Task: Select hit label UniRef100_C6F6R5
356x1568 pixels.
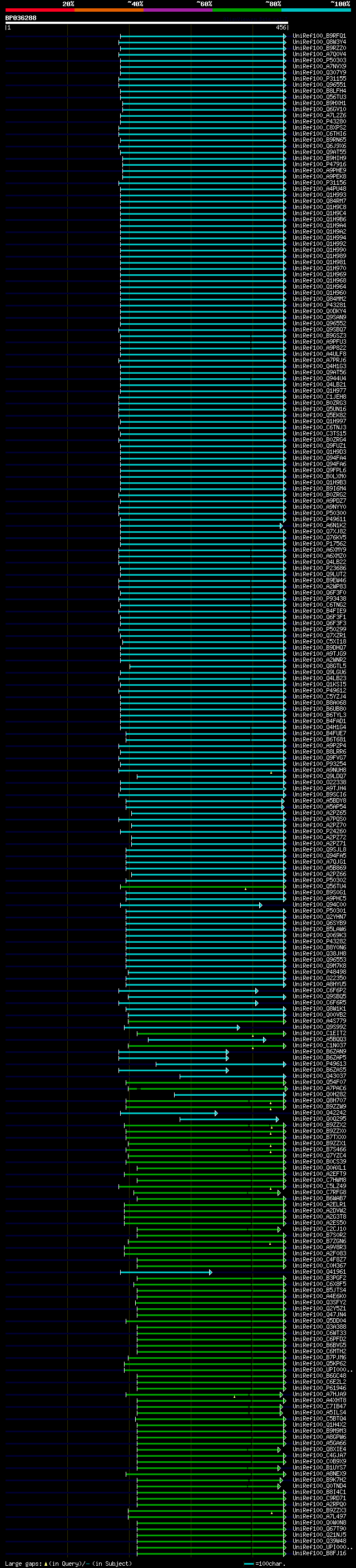Action: pyautogui.click(x=319, y=1002)
